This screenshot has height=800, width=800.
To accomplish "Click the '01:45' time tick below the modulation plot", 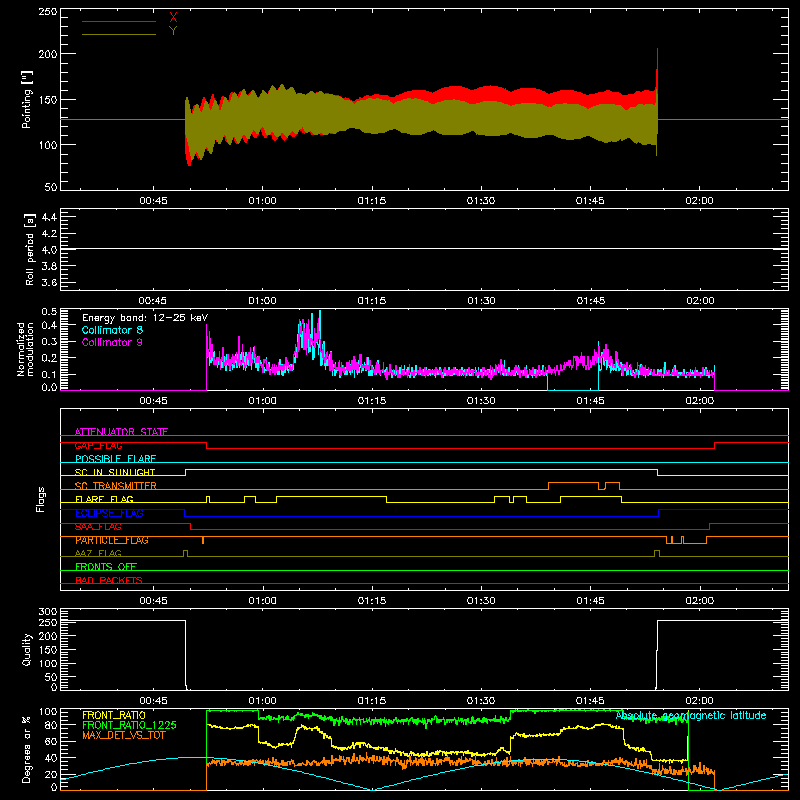I will pyautogui.click(x=590, y=401).
